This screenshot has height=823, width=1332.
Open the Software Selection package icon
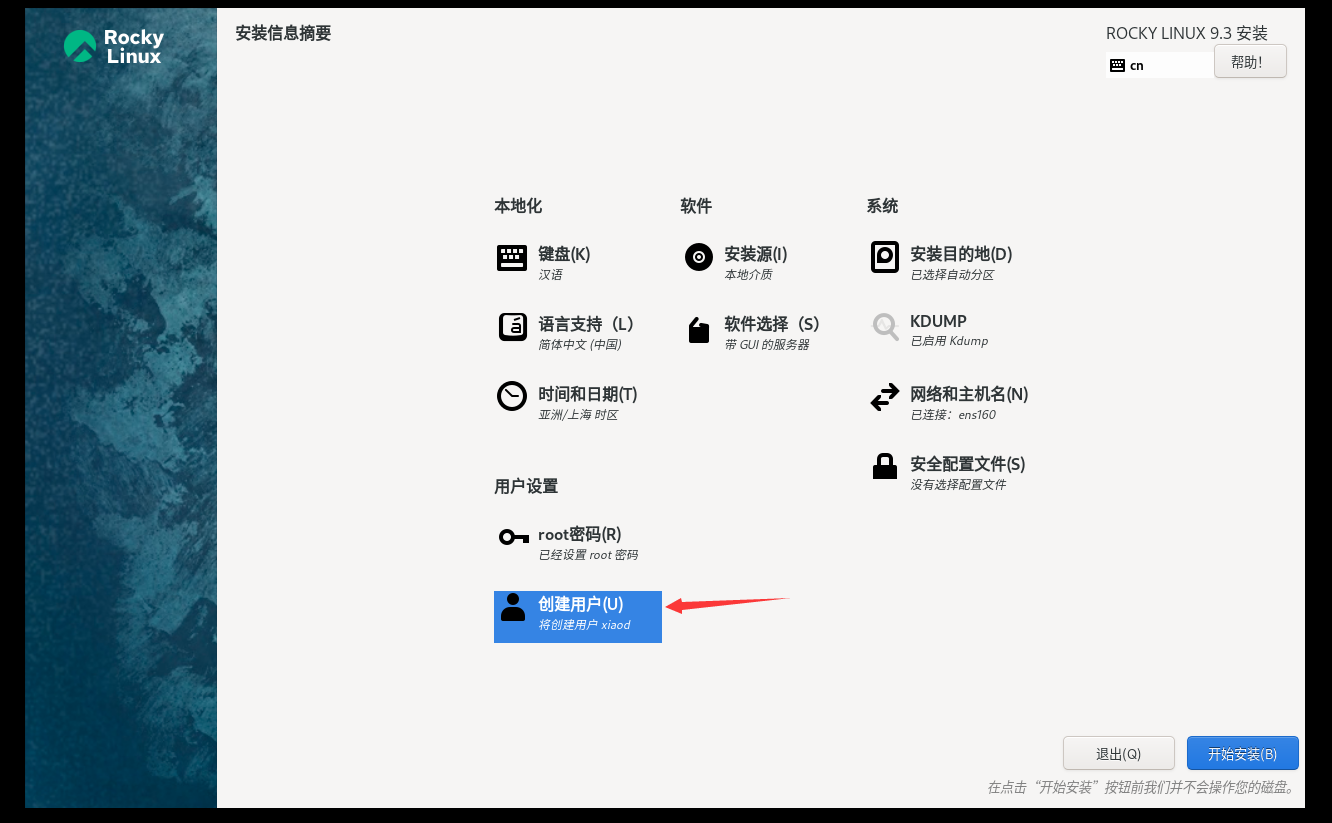point(699,330)
